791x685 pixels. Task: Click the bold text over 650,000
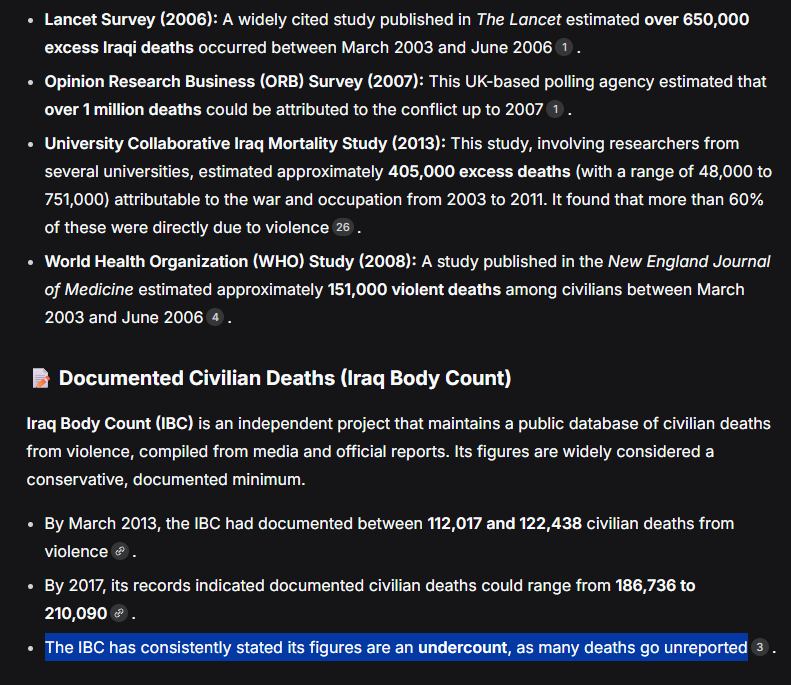697,20
